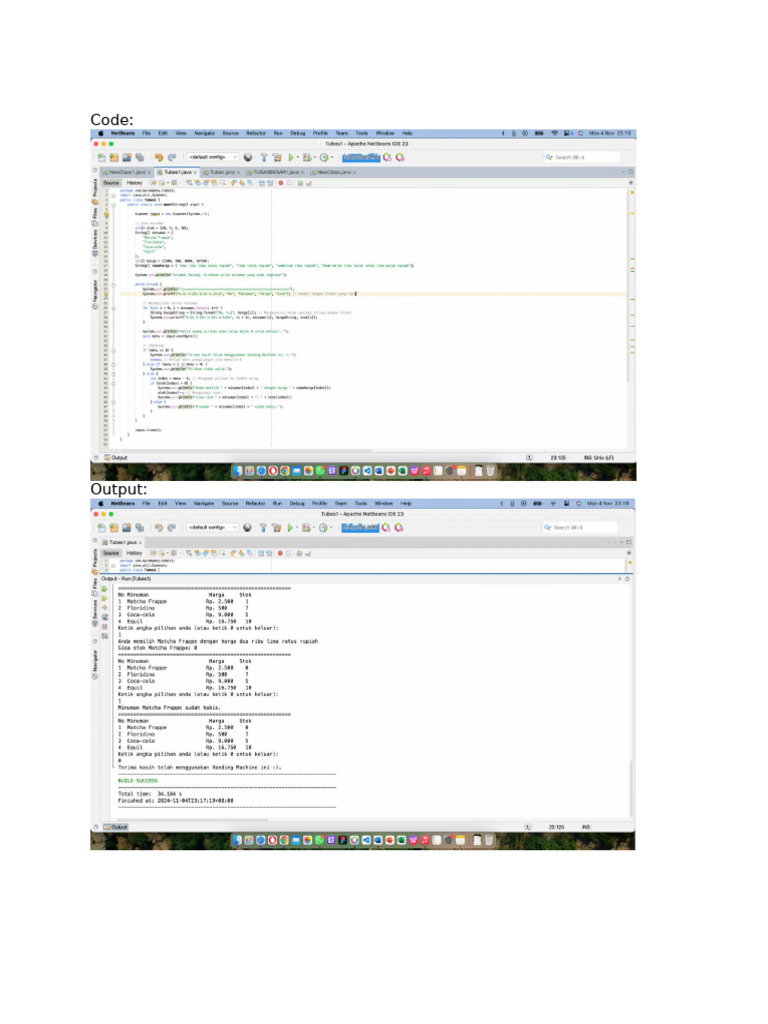
Task: Click the Save All icon in Output screenshot toolbar
Action: click(x=139, y=528)
